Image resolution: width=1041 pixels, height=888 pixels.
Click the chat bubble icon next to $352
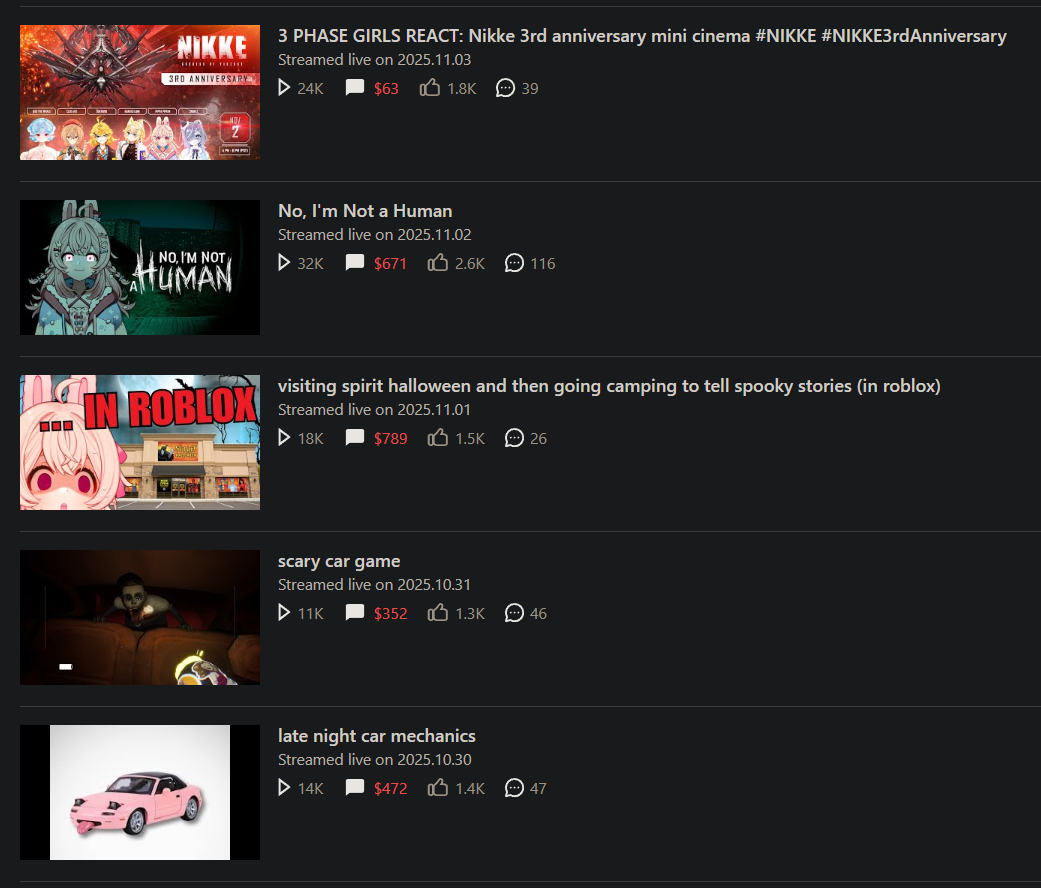[x=355, y=613]
